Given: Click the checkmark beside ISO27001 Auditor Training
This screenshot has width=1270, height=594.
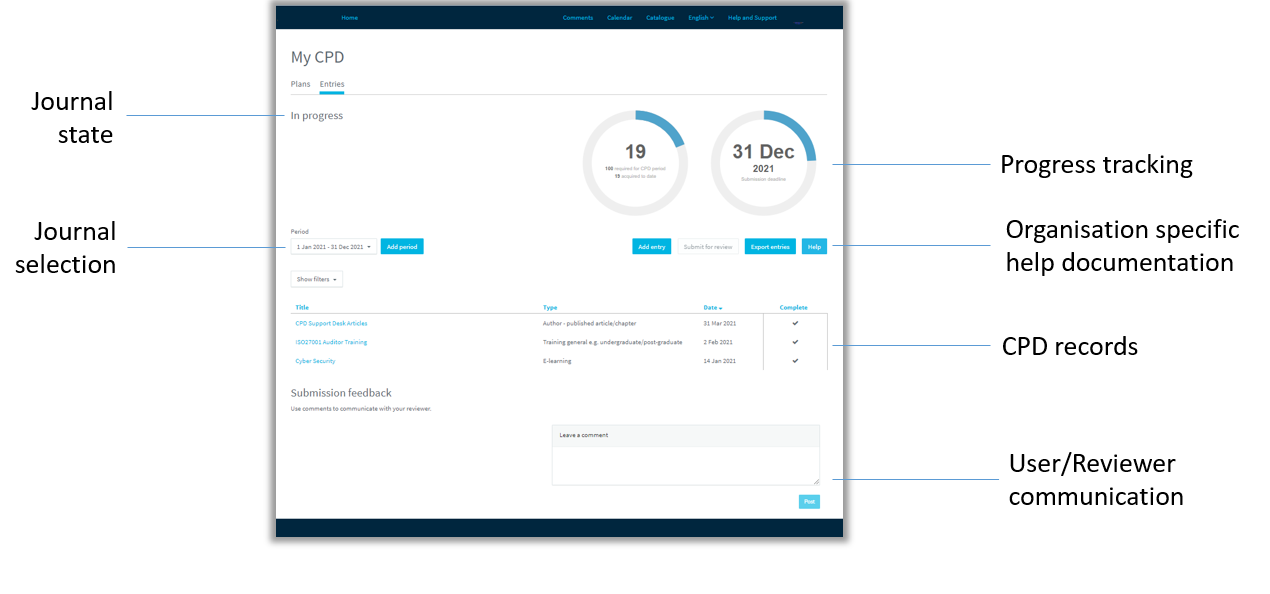Looking at the screenshot, I should (794, 341).
